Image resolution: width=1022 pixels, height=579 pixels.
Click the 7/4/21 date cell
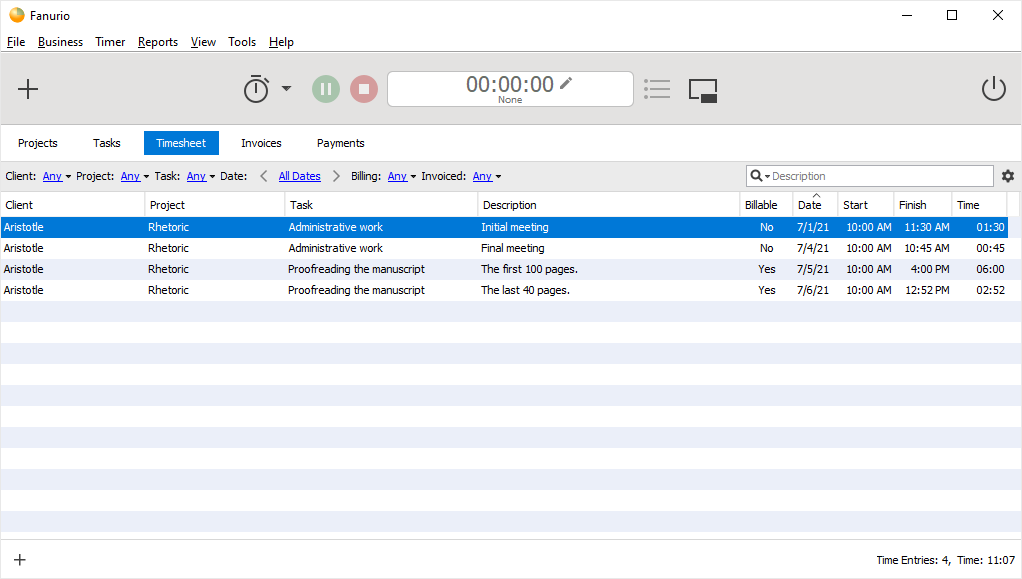point(813,248)
